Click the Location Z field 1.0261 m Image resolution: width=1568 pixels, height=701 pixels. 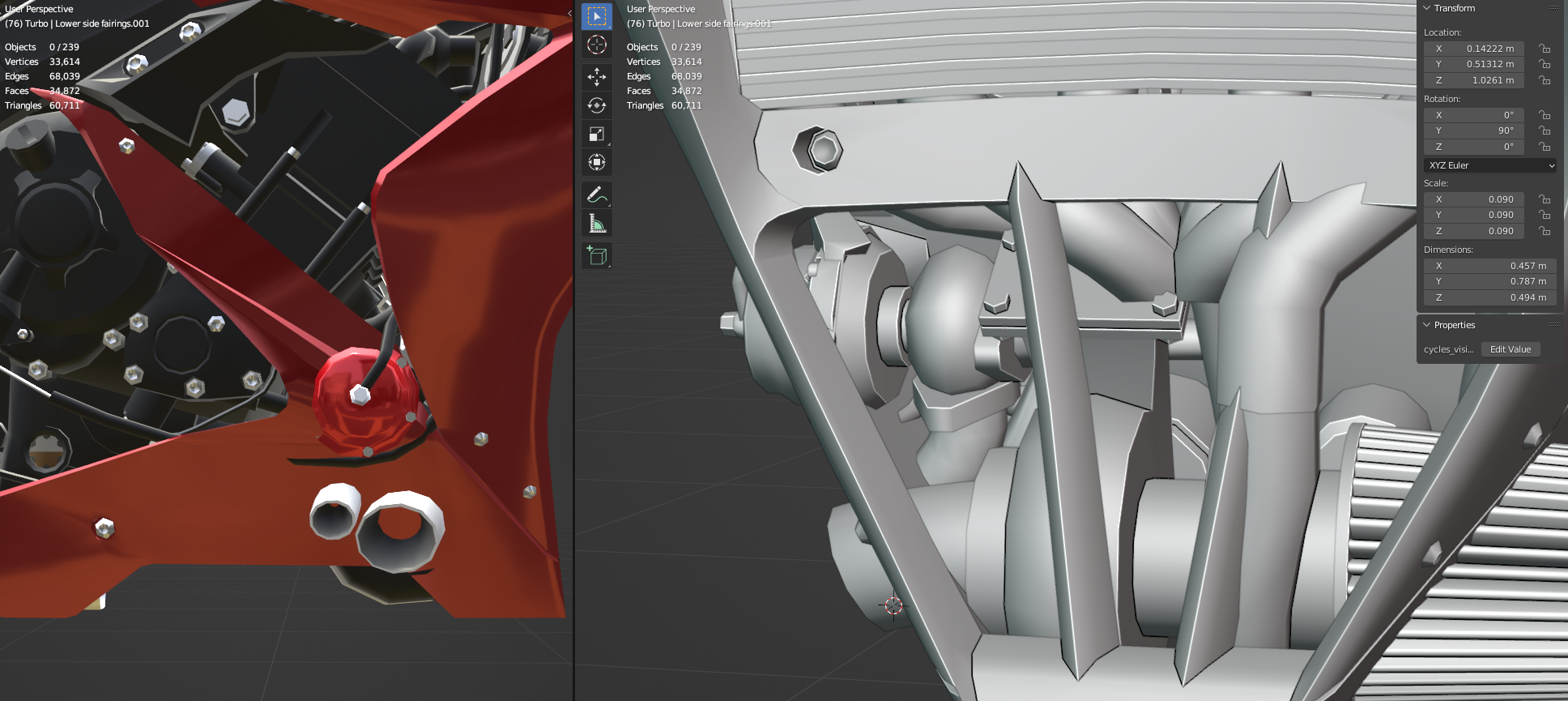tap(1474, 80)
